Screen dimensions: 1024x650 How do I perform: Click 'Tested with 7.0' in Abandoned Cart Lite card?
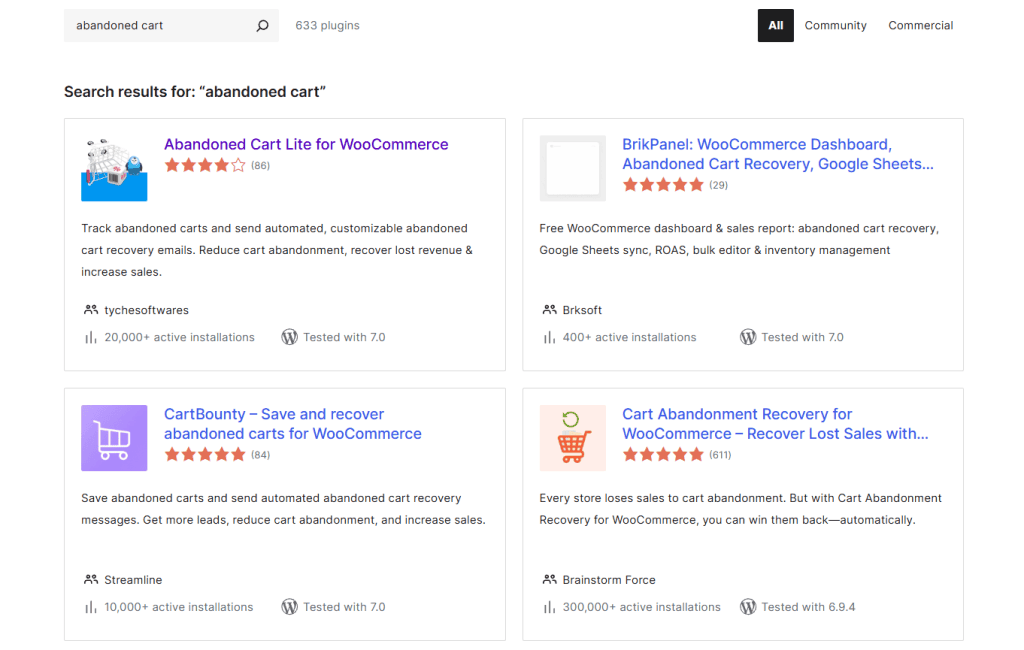[344, 337]
